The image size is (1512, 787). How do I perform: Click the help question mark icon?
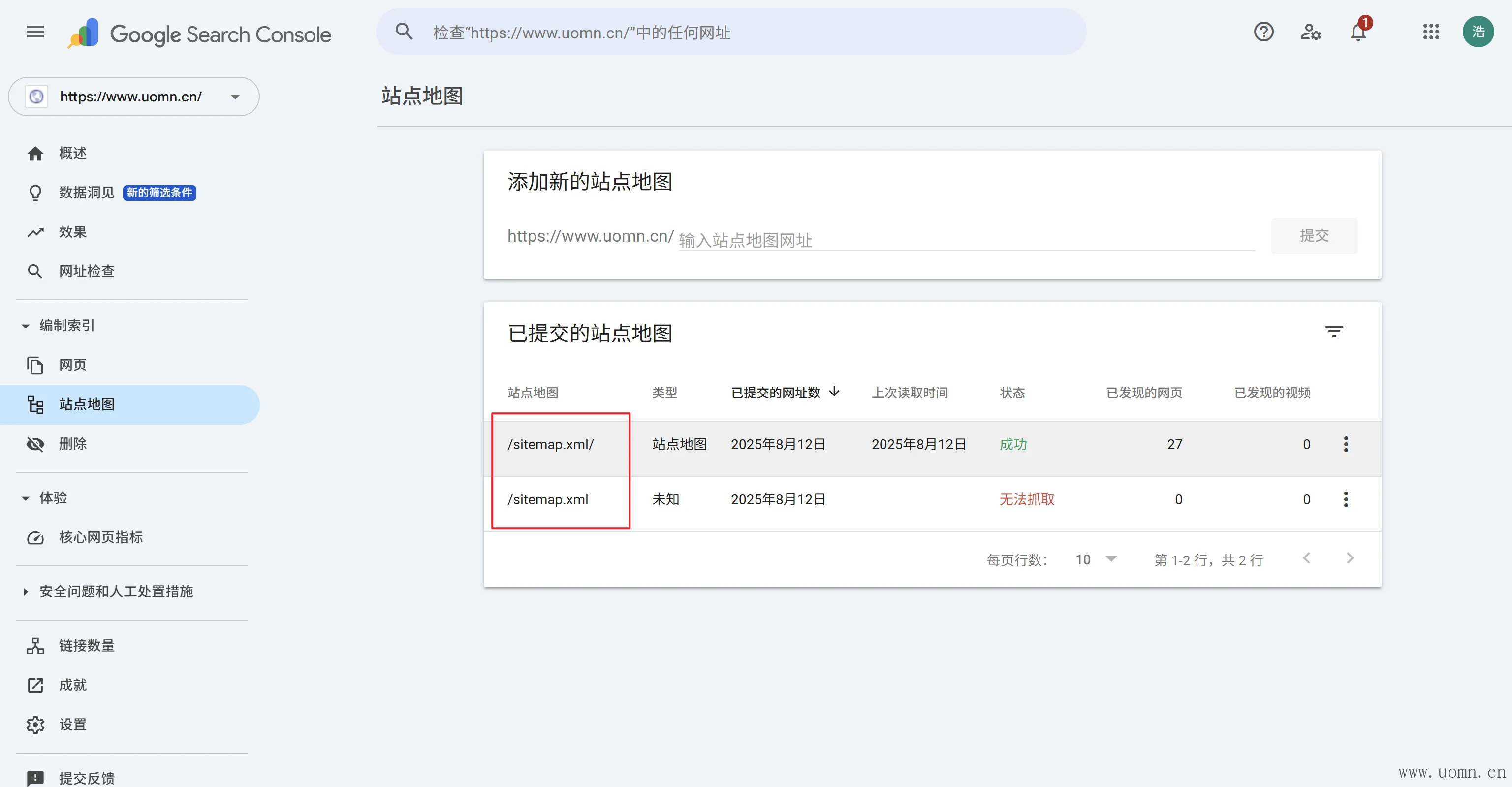pos(1263,32)
